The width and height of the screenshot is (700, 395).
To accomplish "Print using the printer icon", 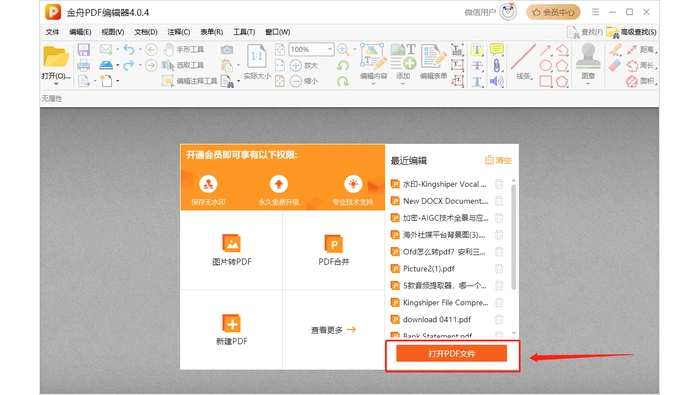I will pos(83,66).
